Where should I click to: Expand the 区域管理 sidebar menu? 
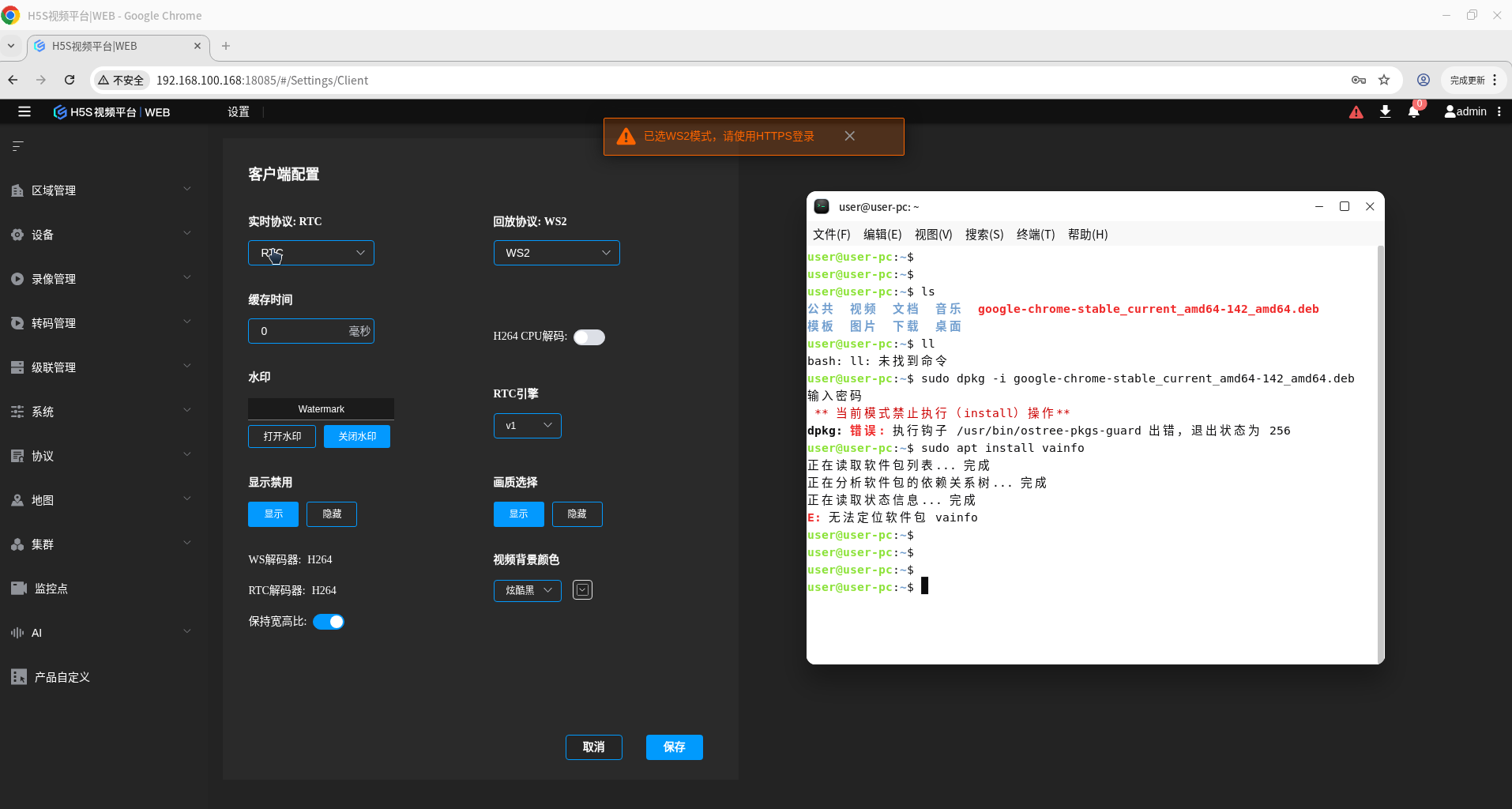pyautogui.click(x=103, y=190)
